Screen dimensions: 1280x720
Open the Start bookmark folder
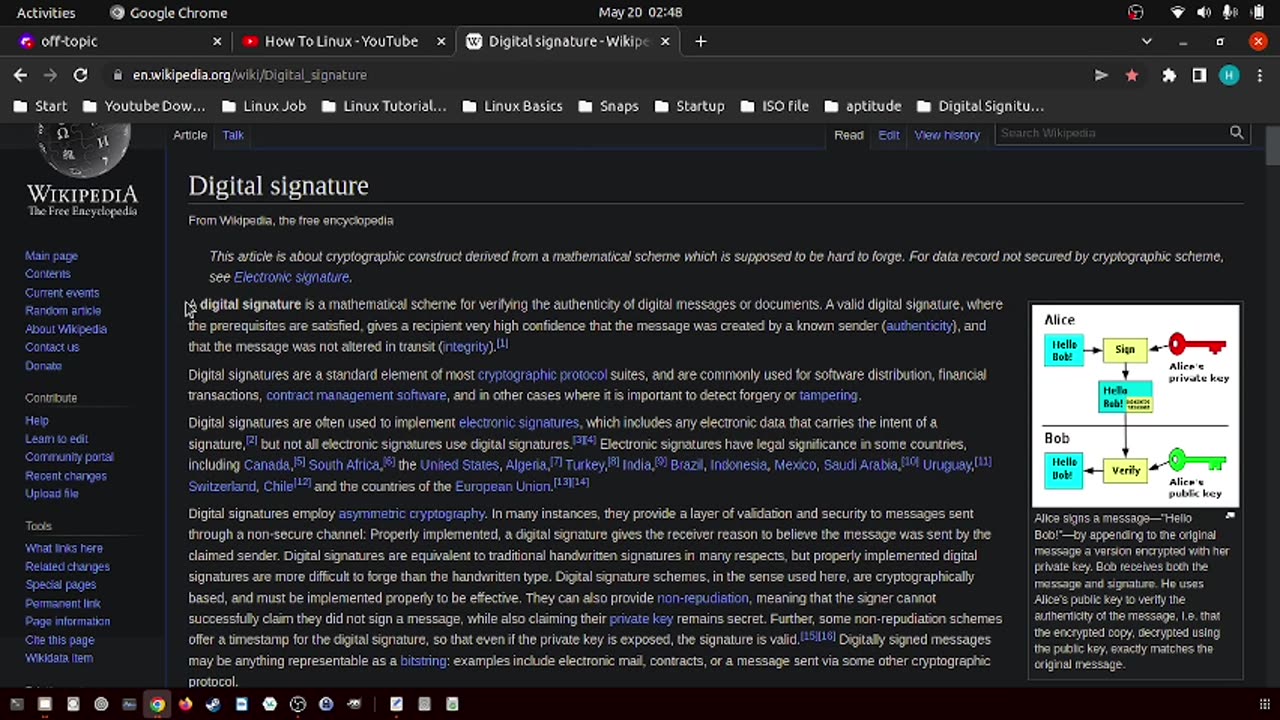[41, 106]
